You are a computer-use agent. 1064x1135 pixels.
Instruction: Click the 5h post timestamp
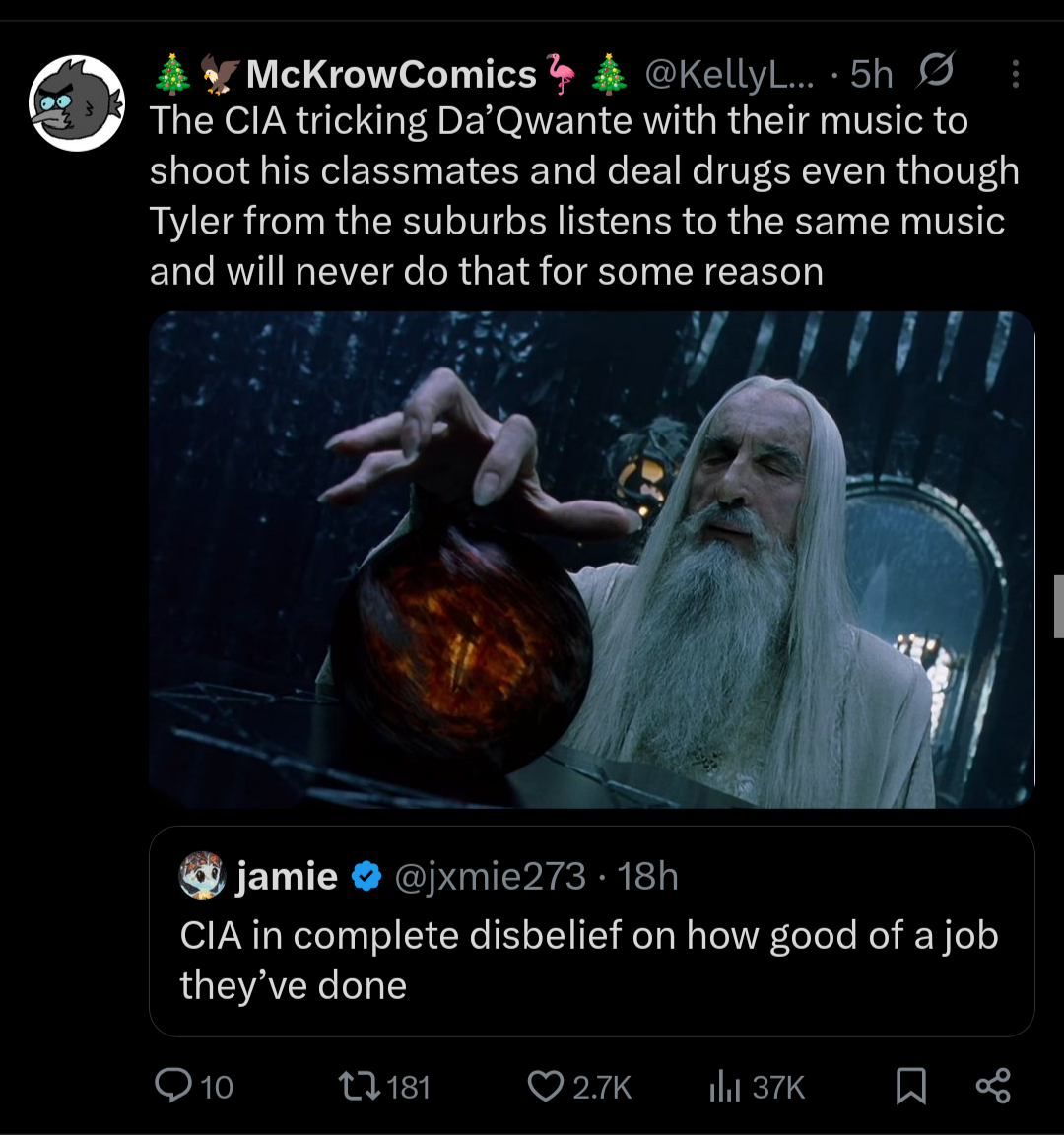(x=871, y=74)
